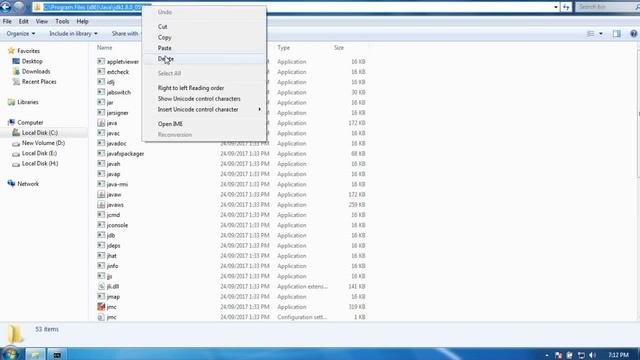Image resolution: width=640 pixels, height=360 pixels.
Task: Select the appletviewer file icon
Action: tap(101, 62)
